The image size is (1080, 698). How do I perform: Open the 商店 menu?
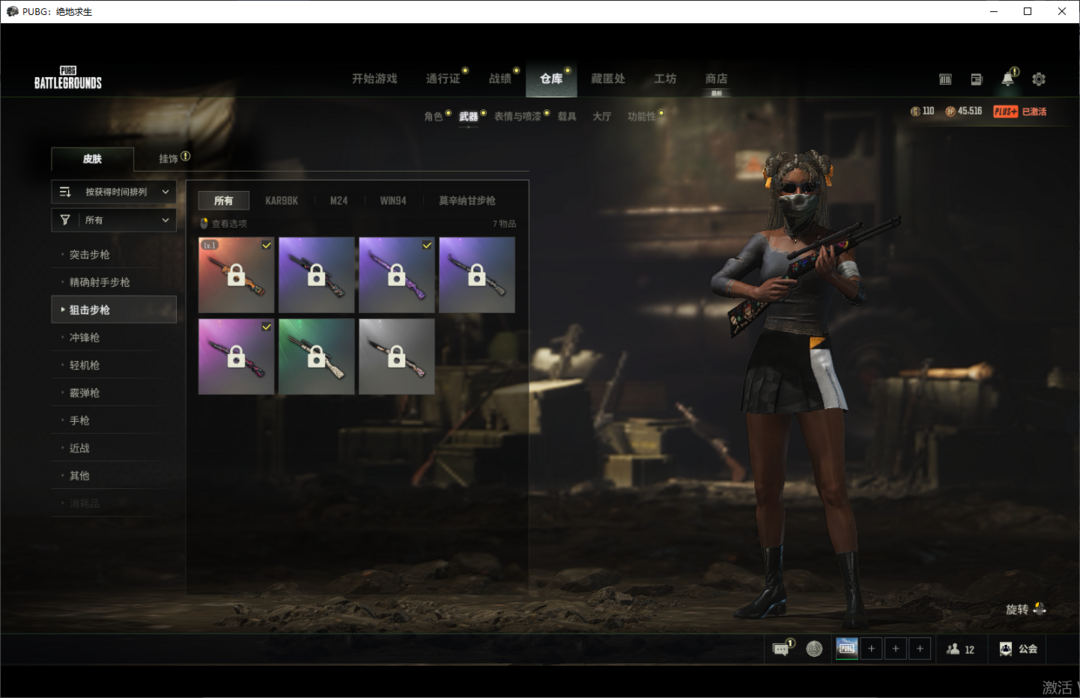(x=716, y=79)
